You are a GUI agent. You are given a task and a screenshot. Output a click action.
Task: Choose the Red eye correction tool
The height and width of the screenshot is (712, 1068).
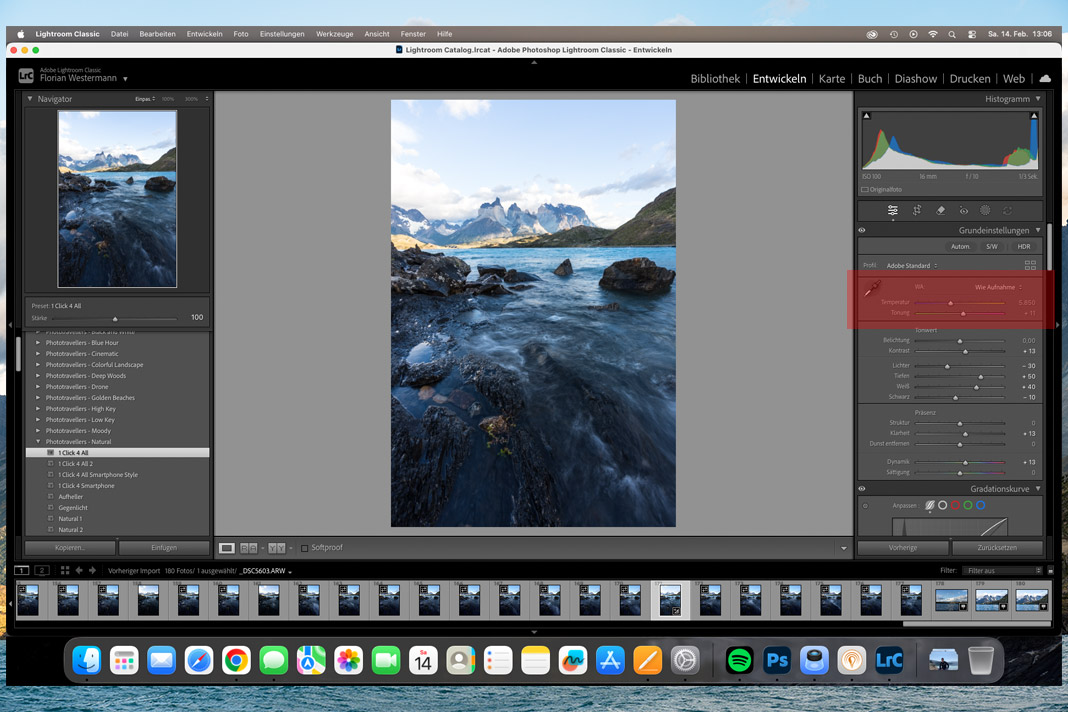963,211
